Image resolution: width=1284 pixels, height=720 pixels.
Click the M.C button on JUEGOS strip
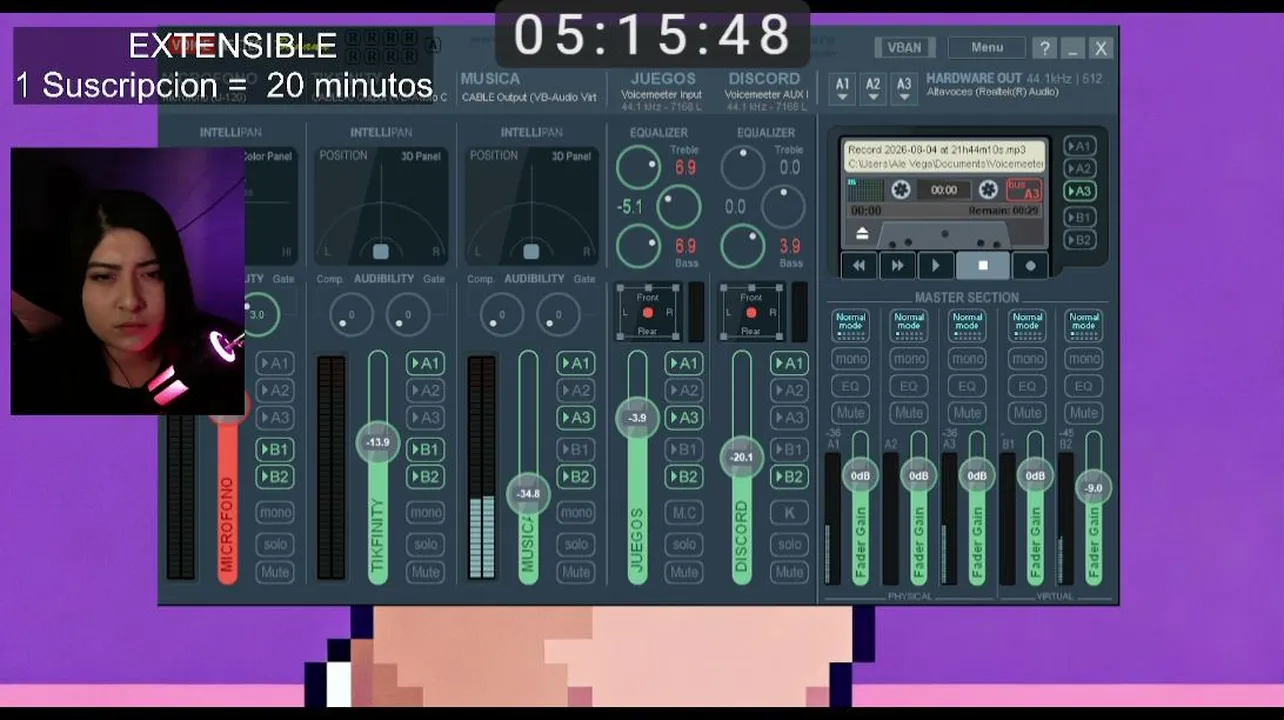(x=684, y=513)
